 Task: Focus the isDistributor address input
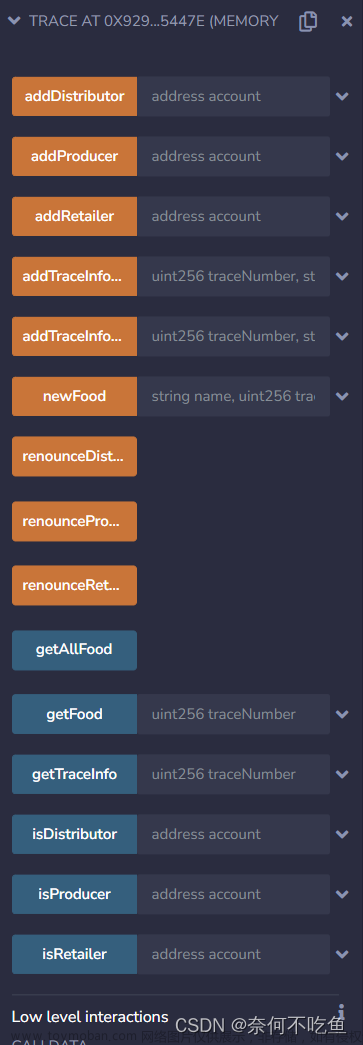click(x=233, y=834)
